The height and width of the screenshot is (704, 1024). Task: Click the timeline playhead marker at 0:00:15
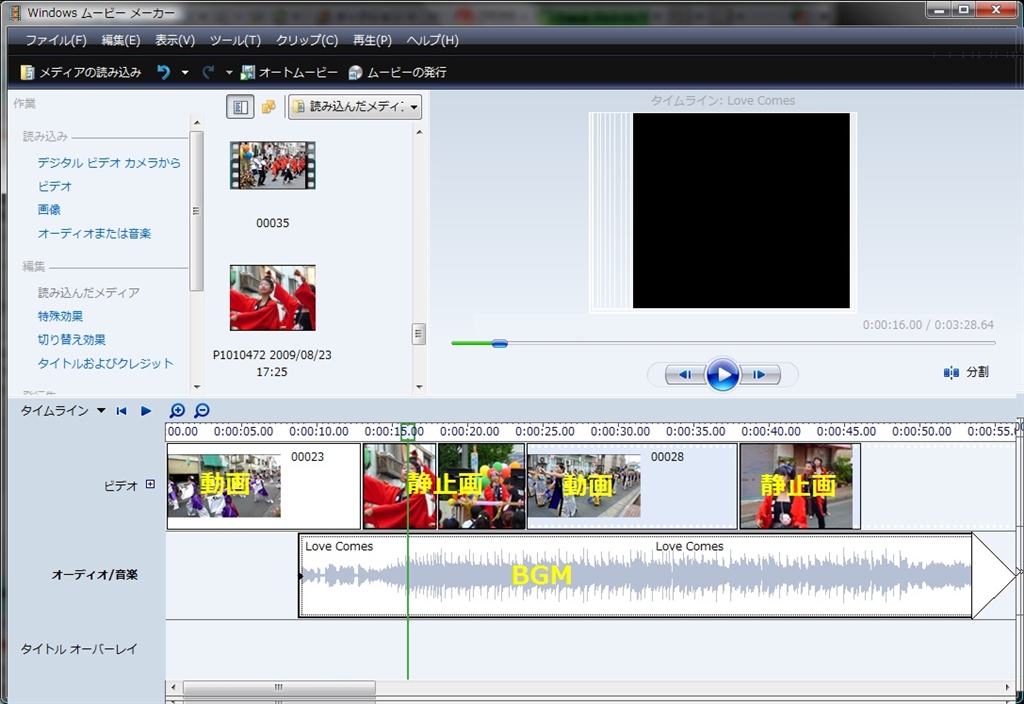pyautogui.click(x=408, y=432)
